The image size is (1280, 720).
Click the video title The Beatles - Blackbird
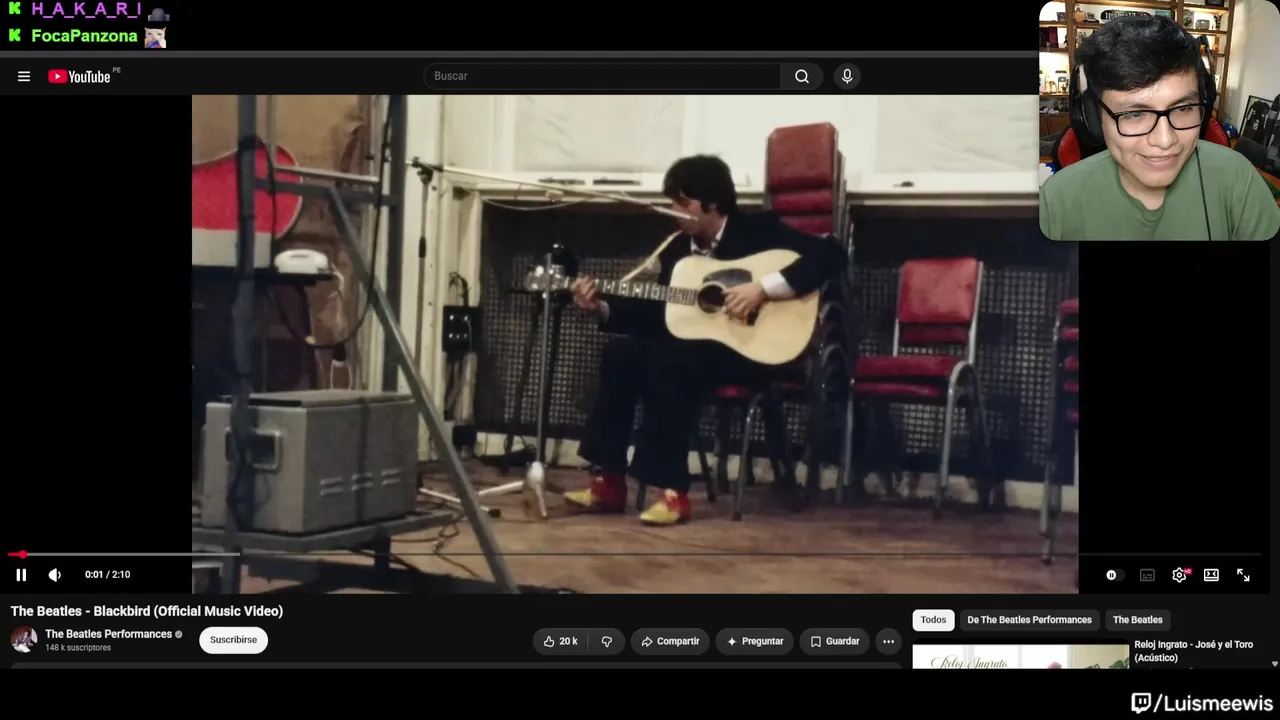(147, 611)
